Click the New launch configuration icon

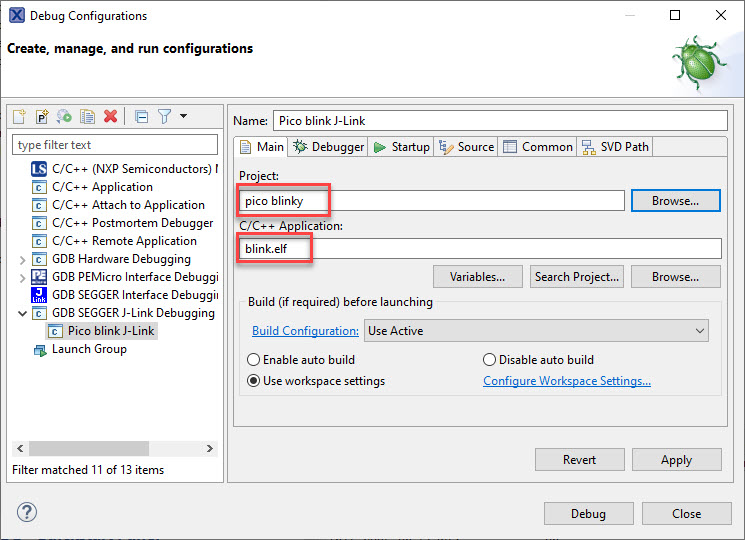pos(20,117)
